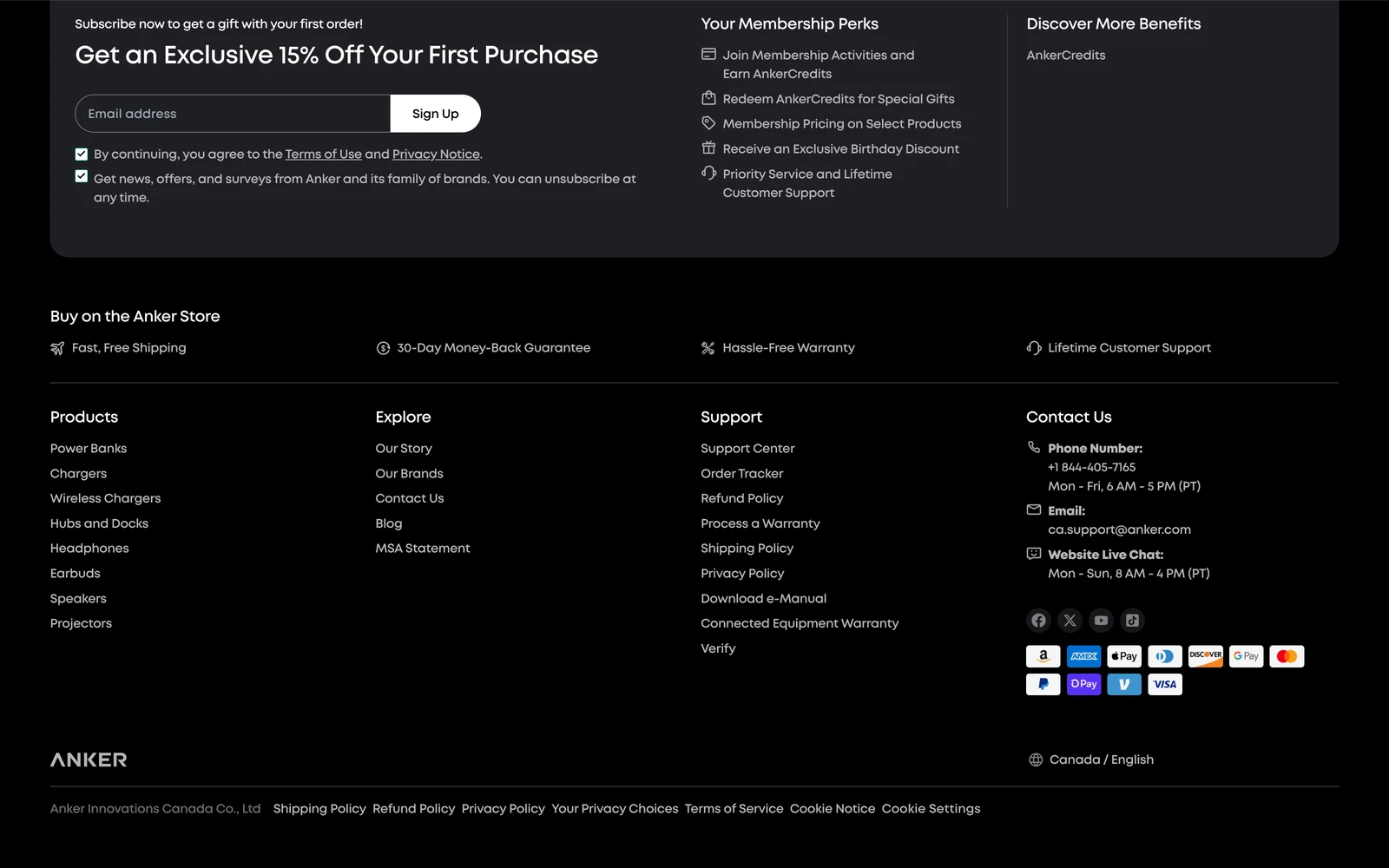
Task: Click the Email address input field
Action: pos(233,114)
